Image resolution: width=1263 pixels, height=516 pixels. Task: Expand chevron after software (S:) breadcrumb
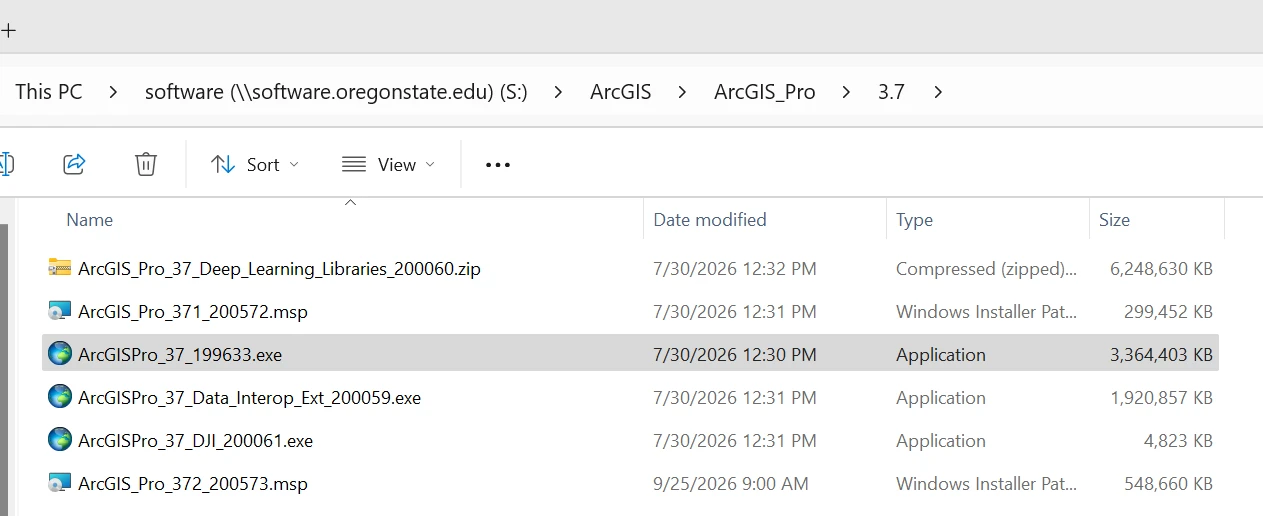coord(558,92)
